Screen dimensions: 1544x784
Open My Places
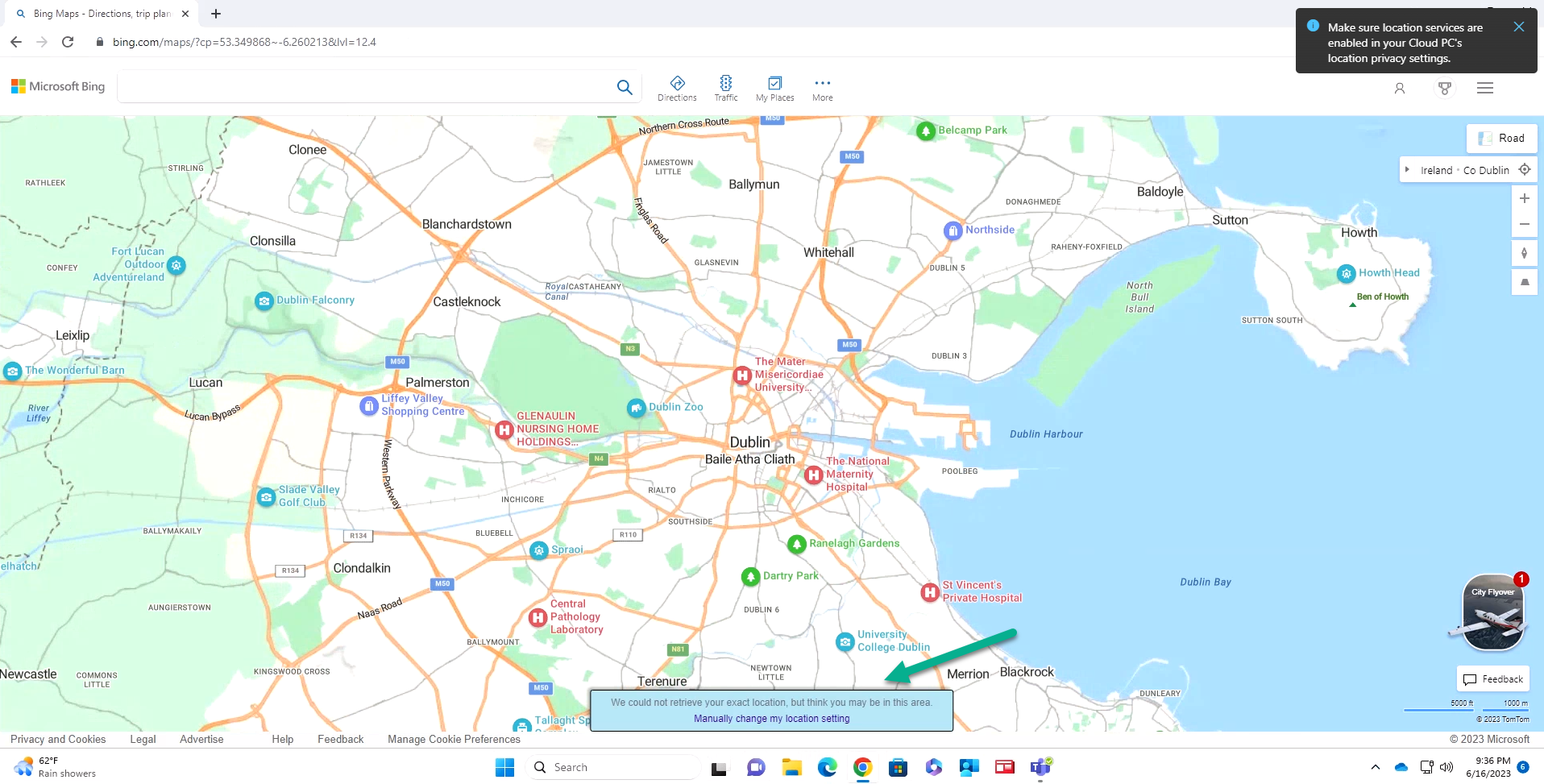point(774,89)
